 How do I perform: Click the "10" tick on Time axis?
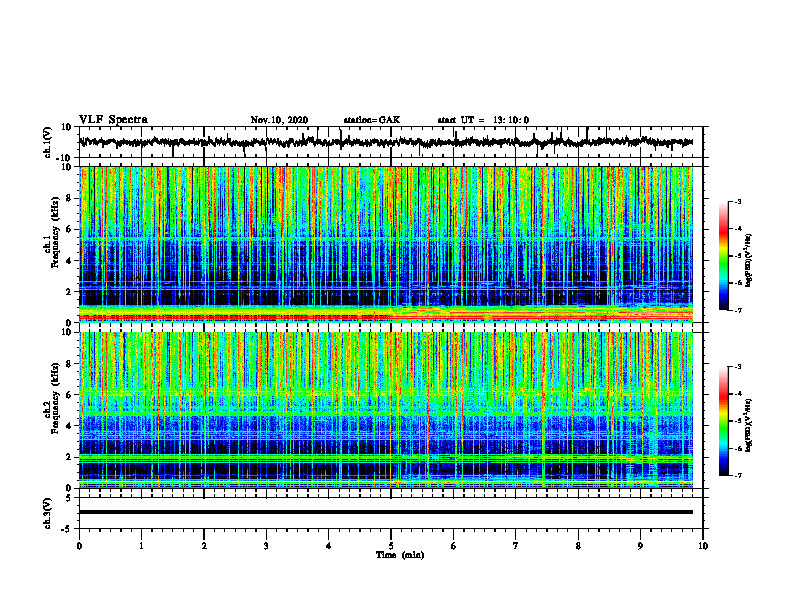(x=703, y=546)
